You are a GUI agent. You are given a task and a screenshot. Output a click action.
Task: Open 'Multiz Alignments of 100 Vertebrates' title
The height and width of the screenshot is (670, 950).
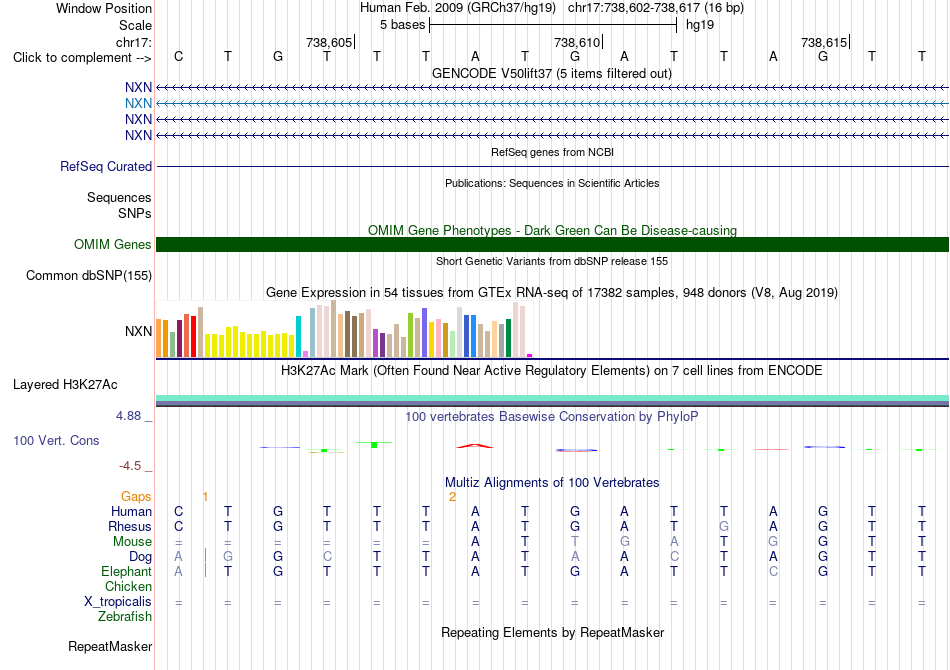(552, 483)
